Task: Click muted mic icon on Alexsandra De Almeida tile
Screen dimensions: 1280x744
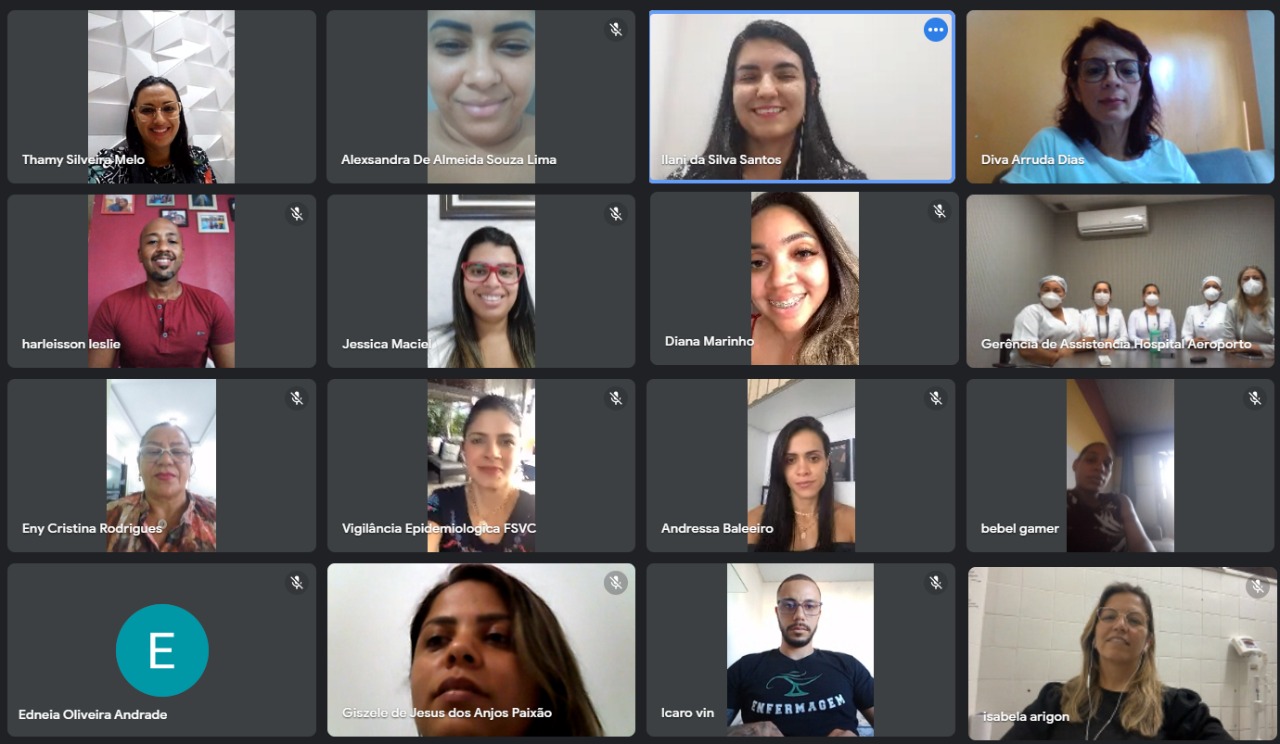Action: coord(616,30)
